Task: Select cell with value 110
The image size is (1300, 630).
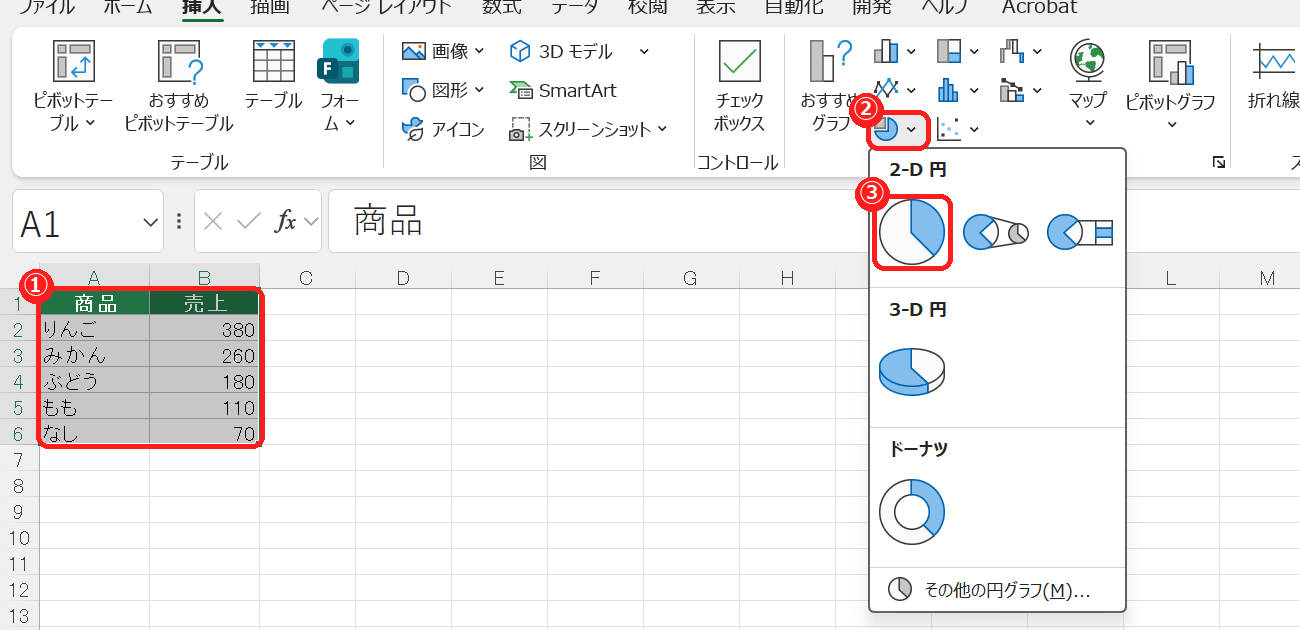Action: 205,407
